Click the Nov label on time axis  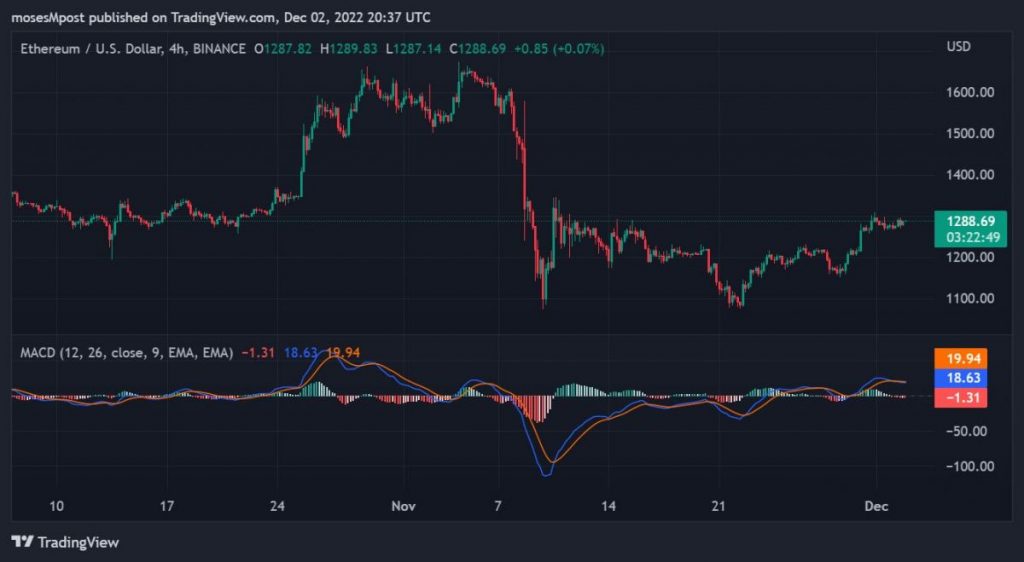pos(403,507)
